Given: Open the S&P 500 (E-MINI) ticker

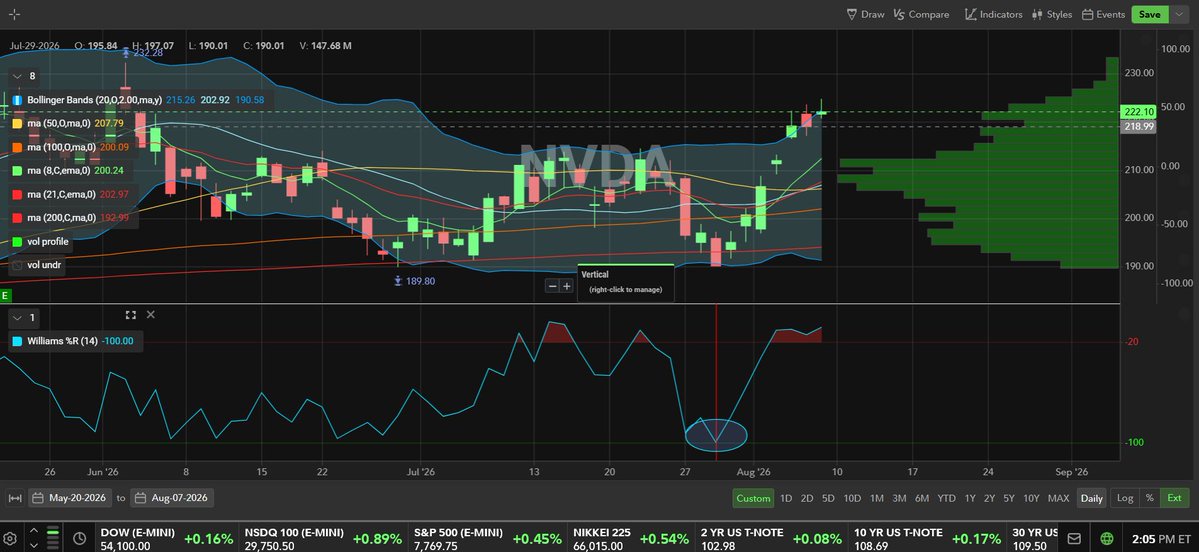Looking at the screenshot, I should click(488, 539).
